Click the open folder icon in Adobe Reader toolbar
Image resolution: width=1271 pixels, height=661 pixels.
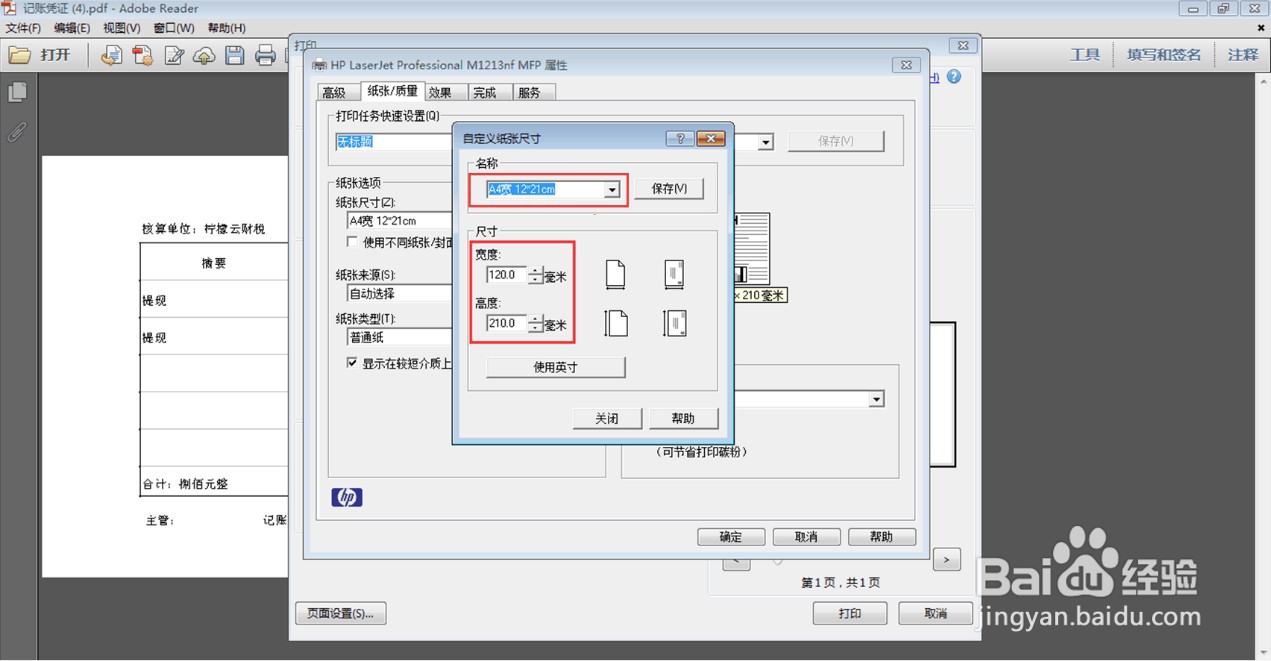tap(20, 55)
